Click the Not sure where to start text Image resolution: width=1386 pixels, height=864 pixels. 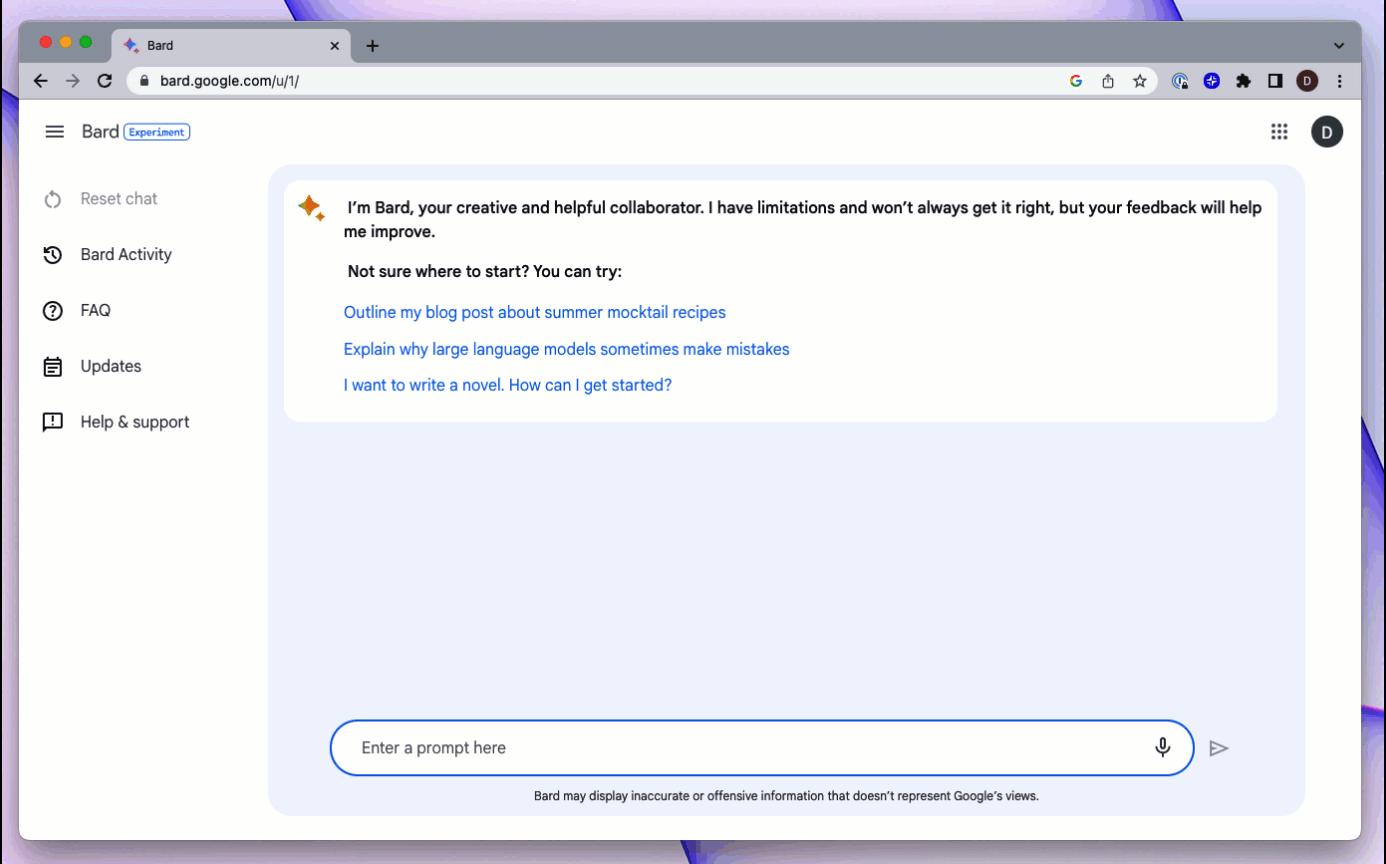tap(485, 272)
